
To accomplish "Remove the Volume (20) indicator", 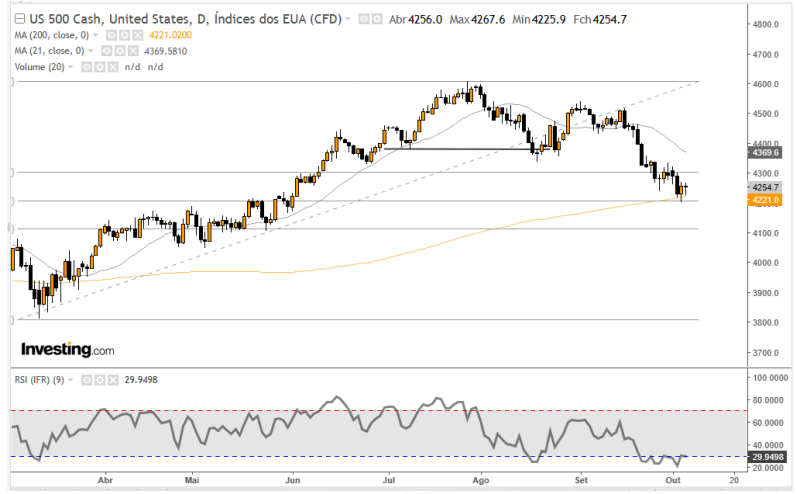I will coord(111,66).
